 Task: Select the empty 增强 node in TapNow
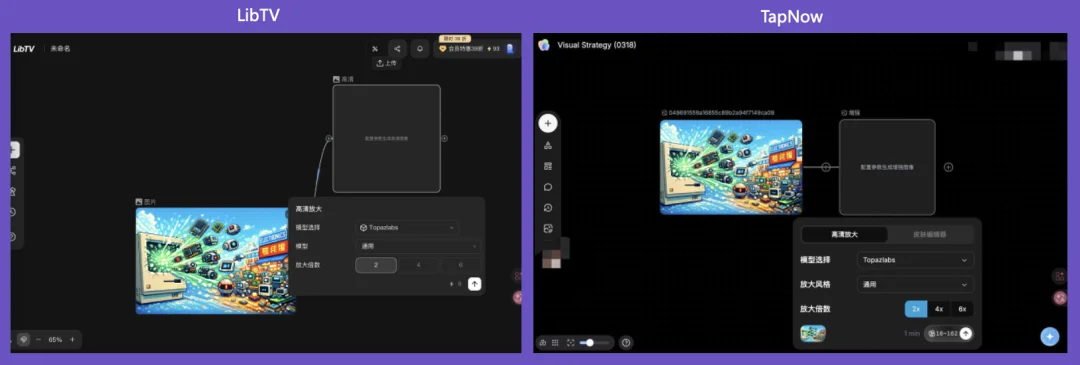[x=887, y=167]
